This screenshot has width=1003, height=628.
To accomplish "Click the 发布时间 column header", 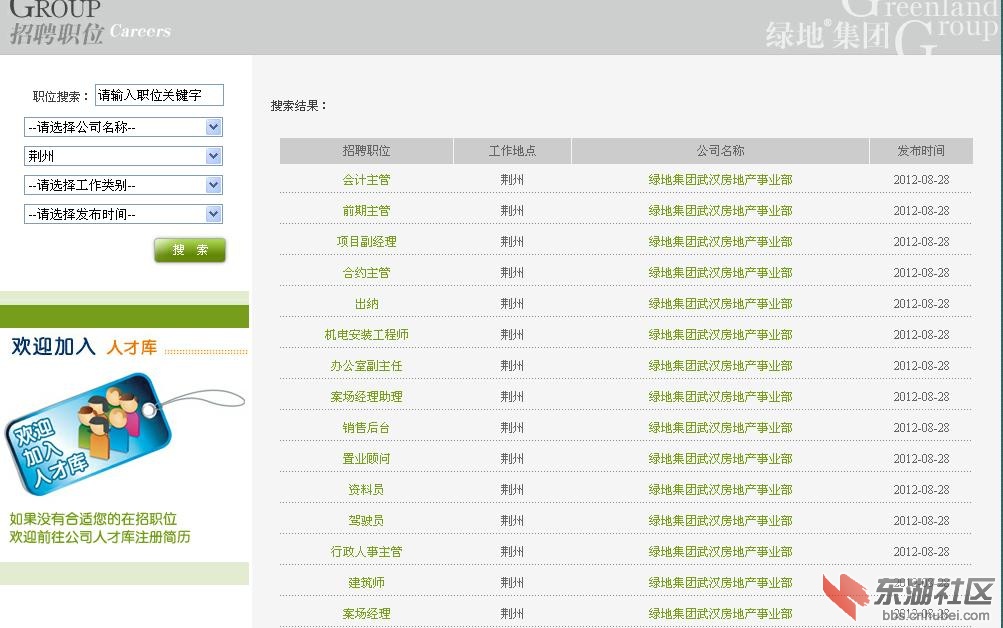I will (x=921, y=151).
